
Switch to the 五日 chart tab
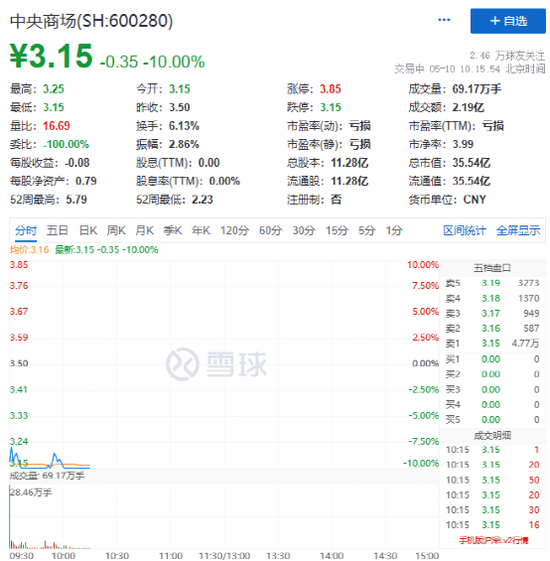(57, 230)
